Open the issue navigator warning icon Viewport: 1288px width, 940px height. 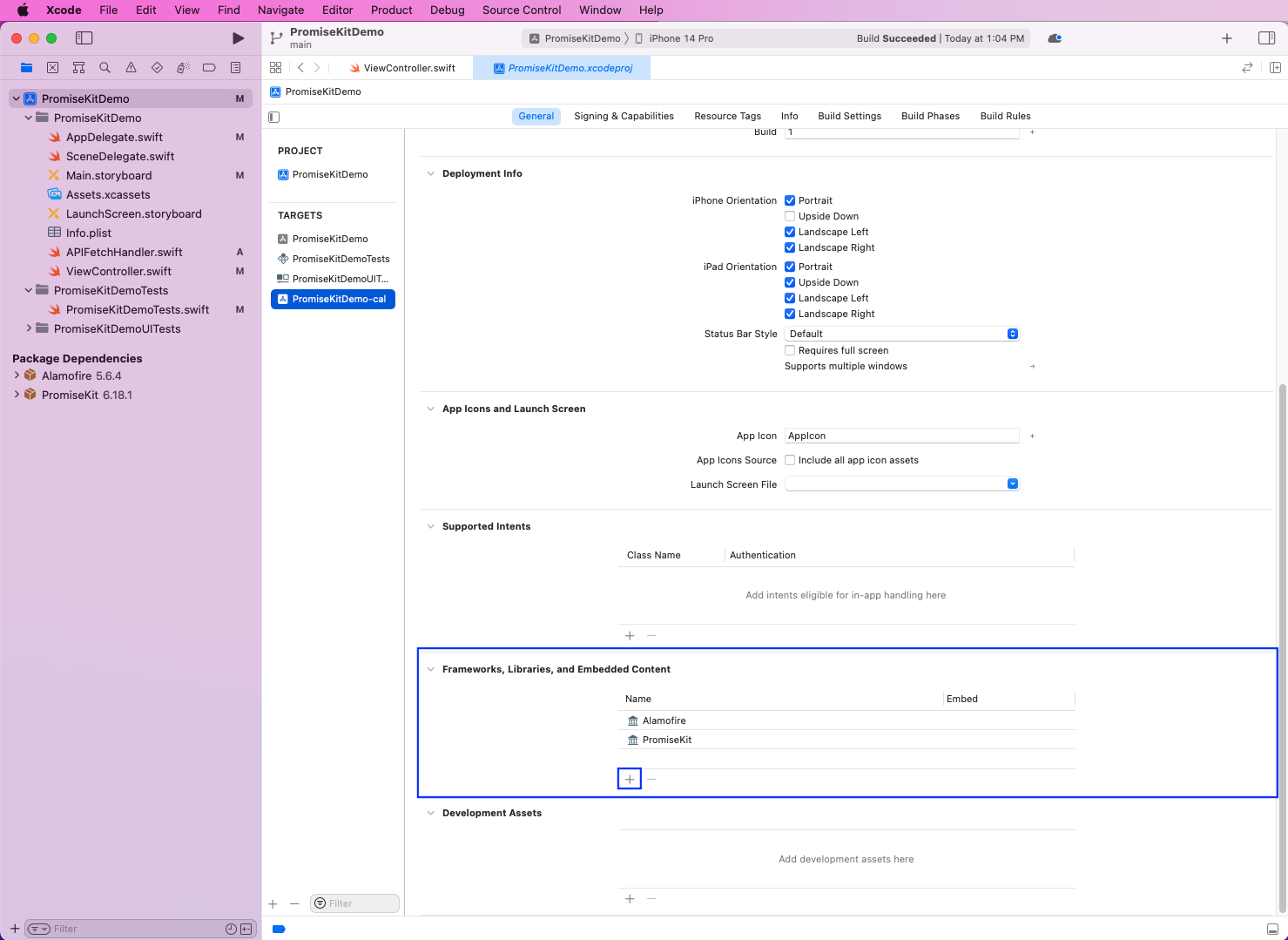coord(131,67)
